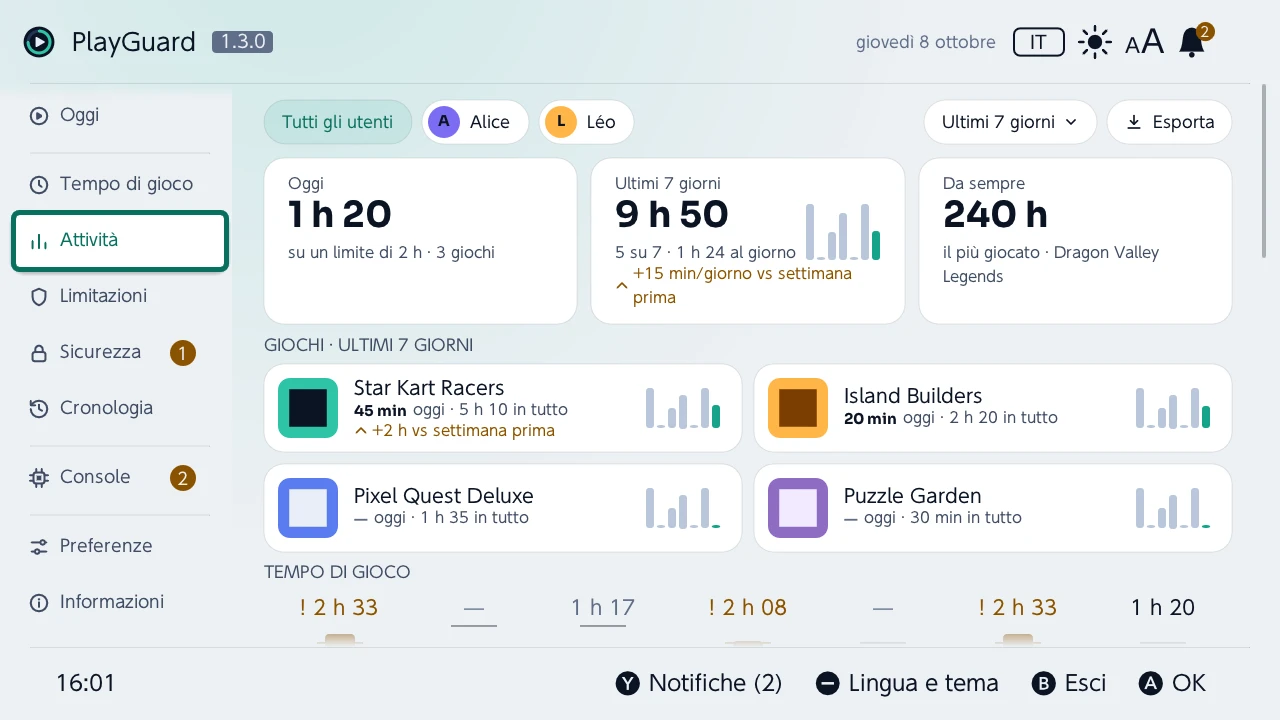Viewport: 1280px width, 720px height.
Task: Click Star Kart Racers weekly bar chart
Action: [683, 408]
